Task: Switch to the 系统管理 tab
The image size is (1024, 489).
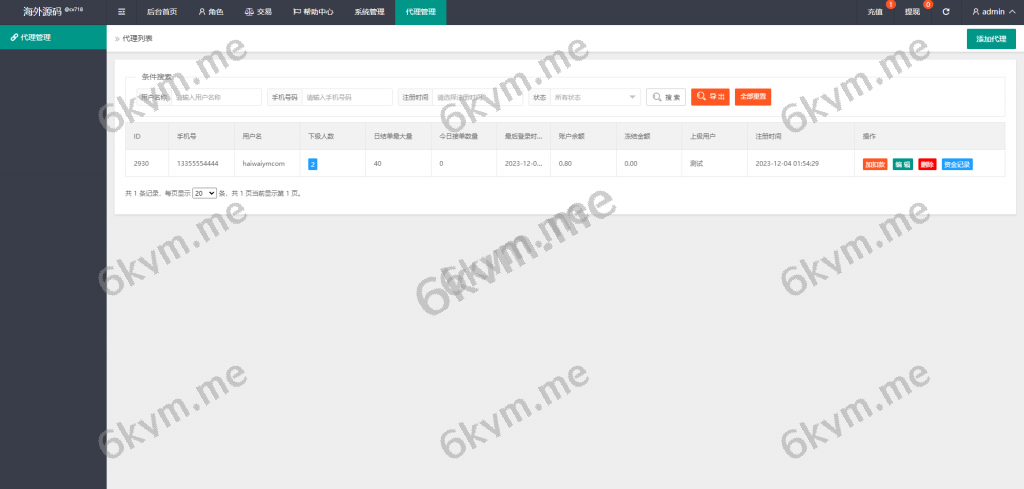Action: 369,12
